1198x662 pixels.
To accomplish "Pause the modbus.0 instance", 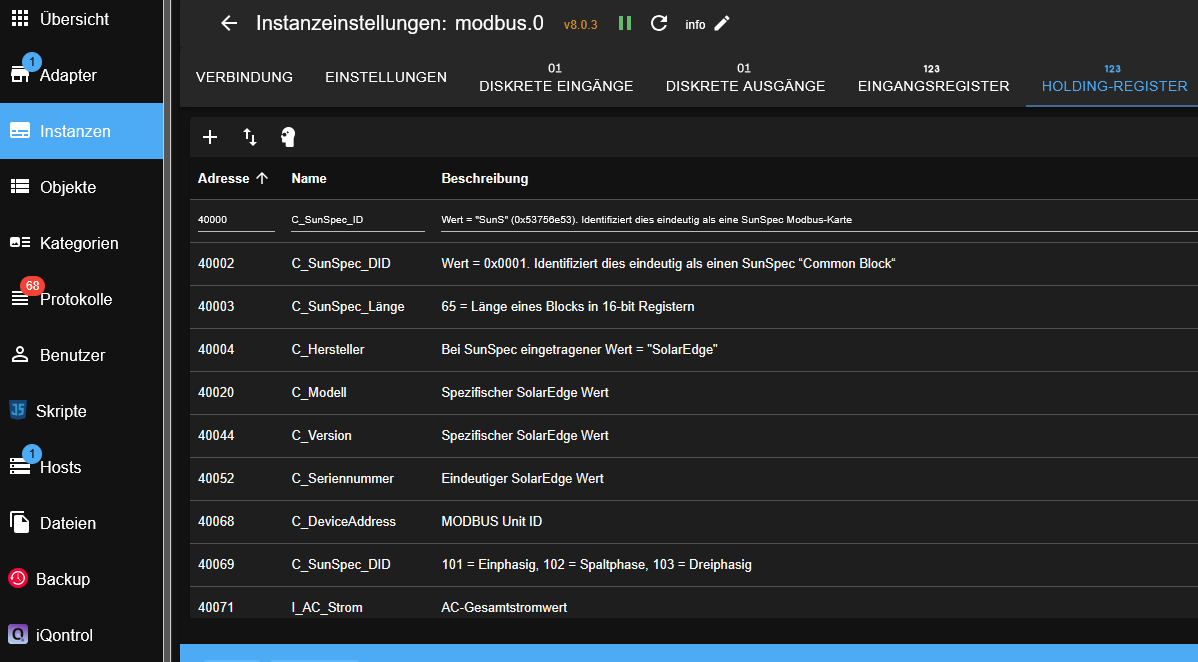I will tap(625, 24).
